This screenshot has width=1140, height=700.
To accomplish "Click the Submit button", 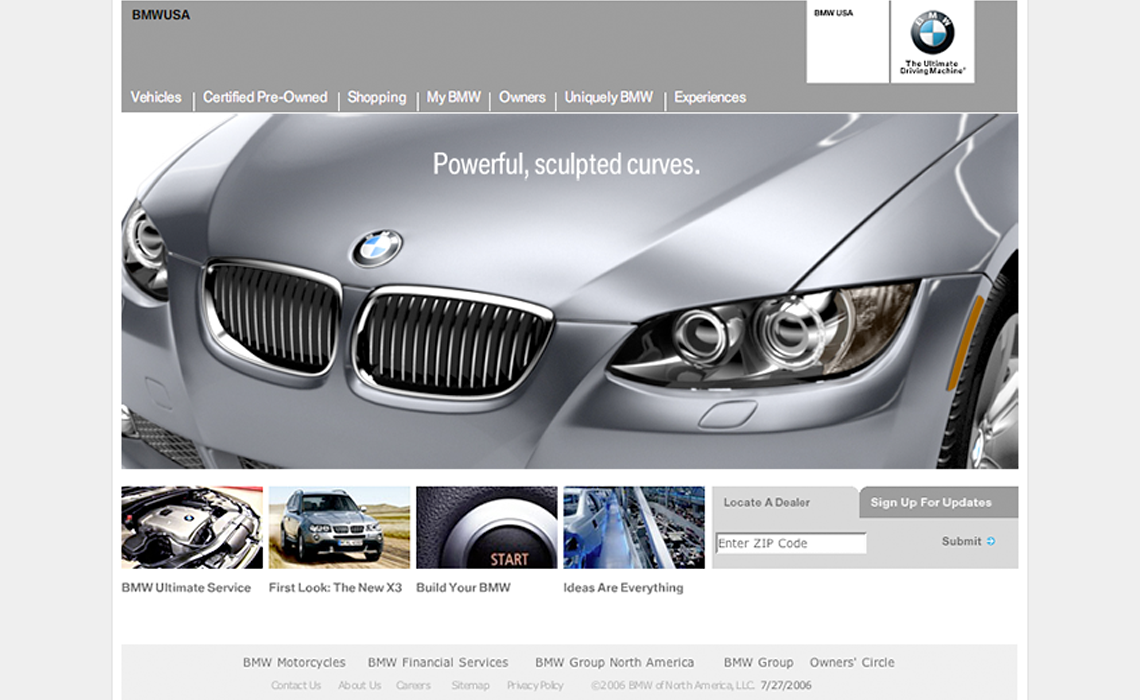I will (x=968, y=541).
